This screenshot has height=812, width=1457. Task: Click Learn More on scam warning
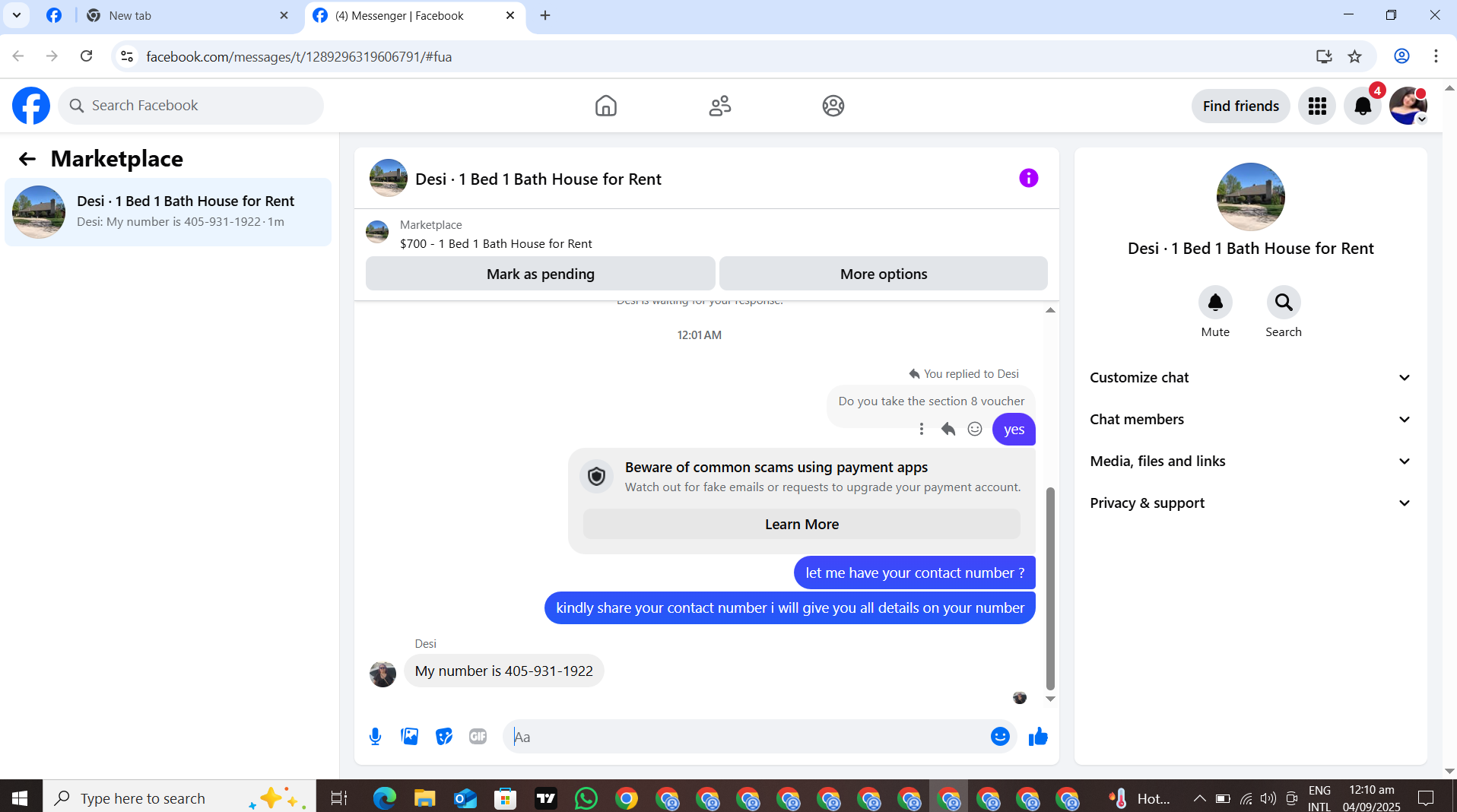(802, 525)
